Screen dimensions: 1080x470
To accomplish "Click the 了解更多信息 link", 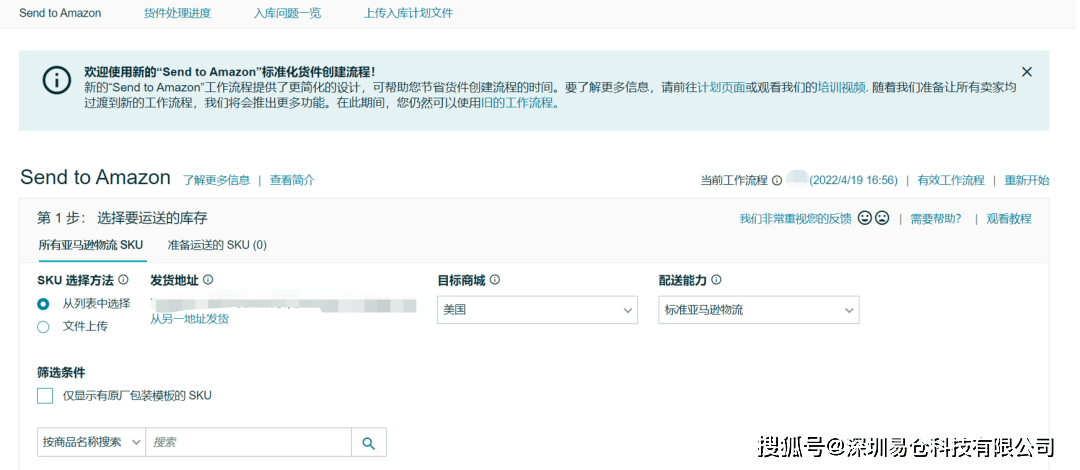I will 216,181.
